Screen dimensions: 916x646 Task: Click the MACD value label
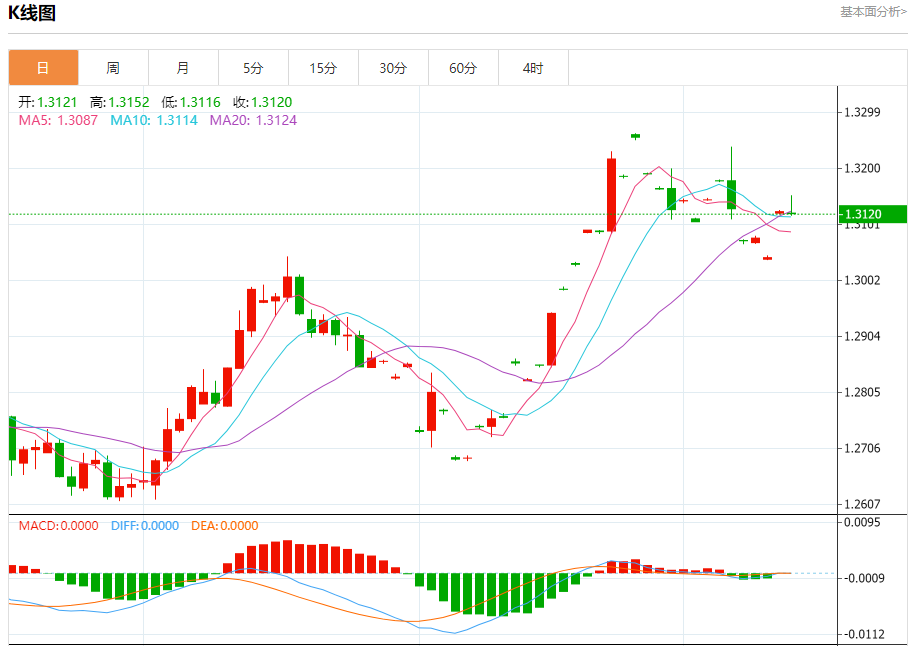point(58,526)
